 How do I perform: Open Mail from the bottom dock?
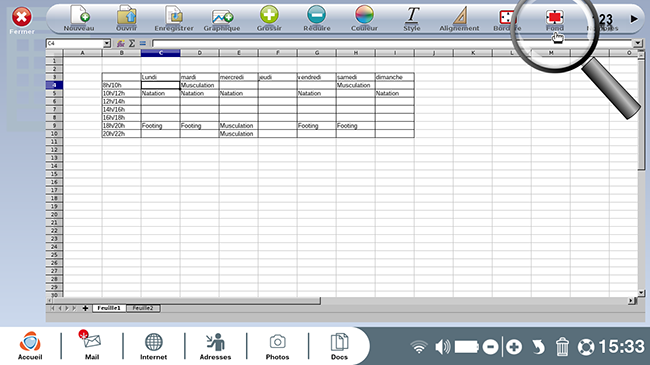pyautogui.click(x=92, y=345)
